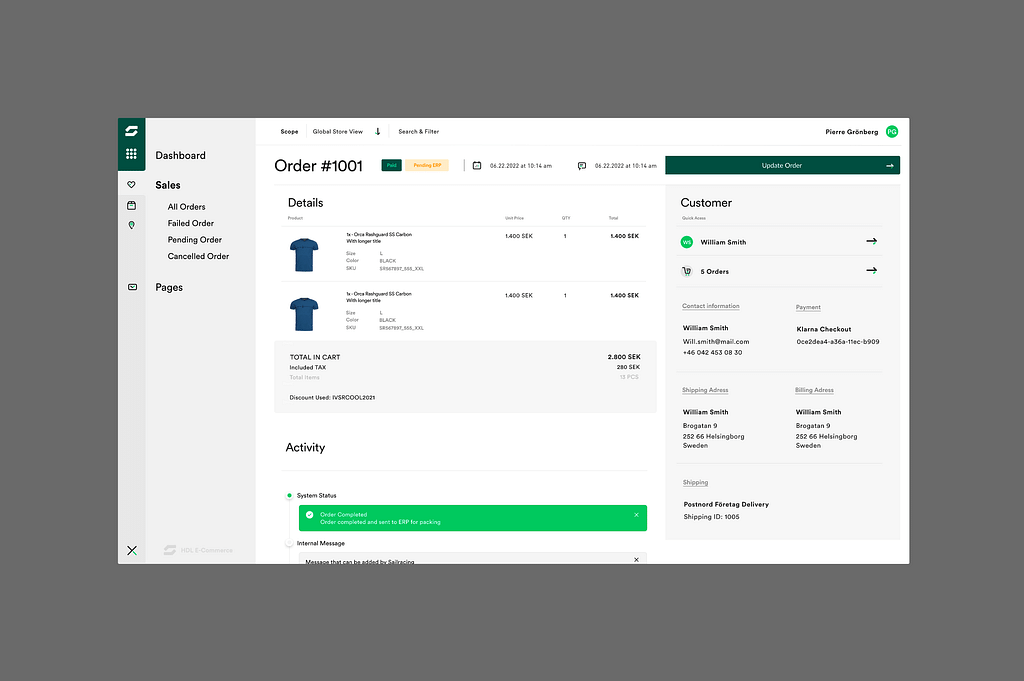Viewport: 1024px width, 681px height.
Task: Click the pages icon beside Pages
Action: (131, 287)
